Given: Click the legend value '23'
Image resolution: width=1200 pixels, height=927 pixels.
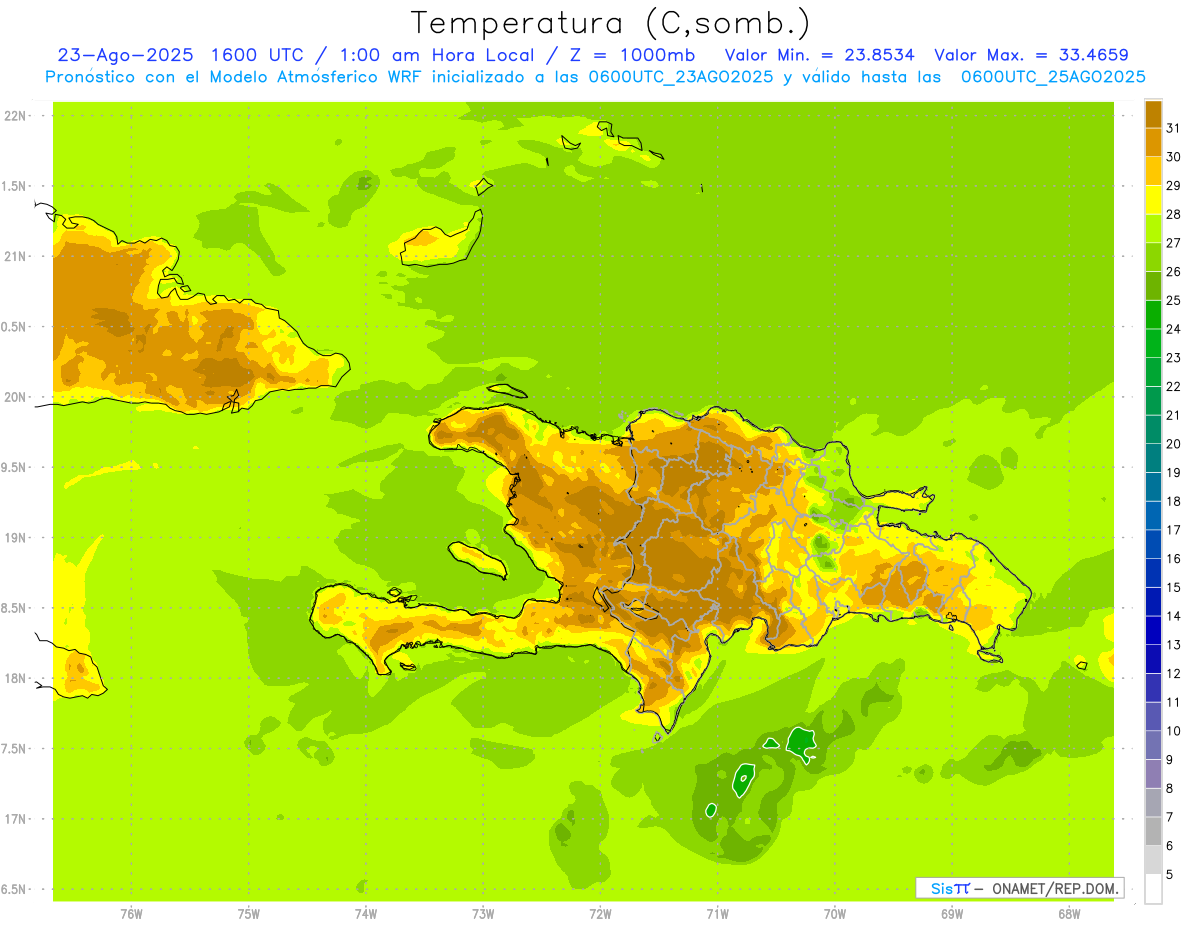Looking at the screenshot, I should pos(1173,357).
